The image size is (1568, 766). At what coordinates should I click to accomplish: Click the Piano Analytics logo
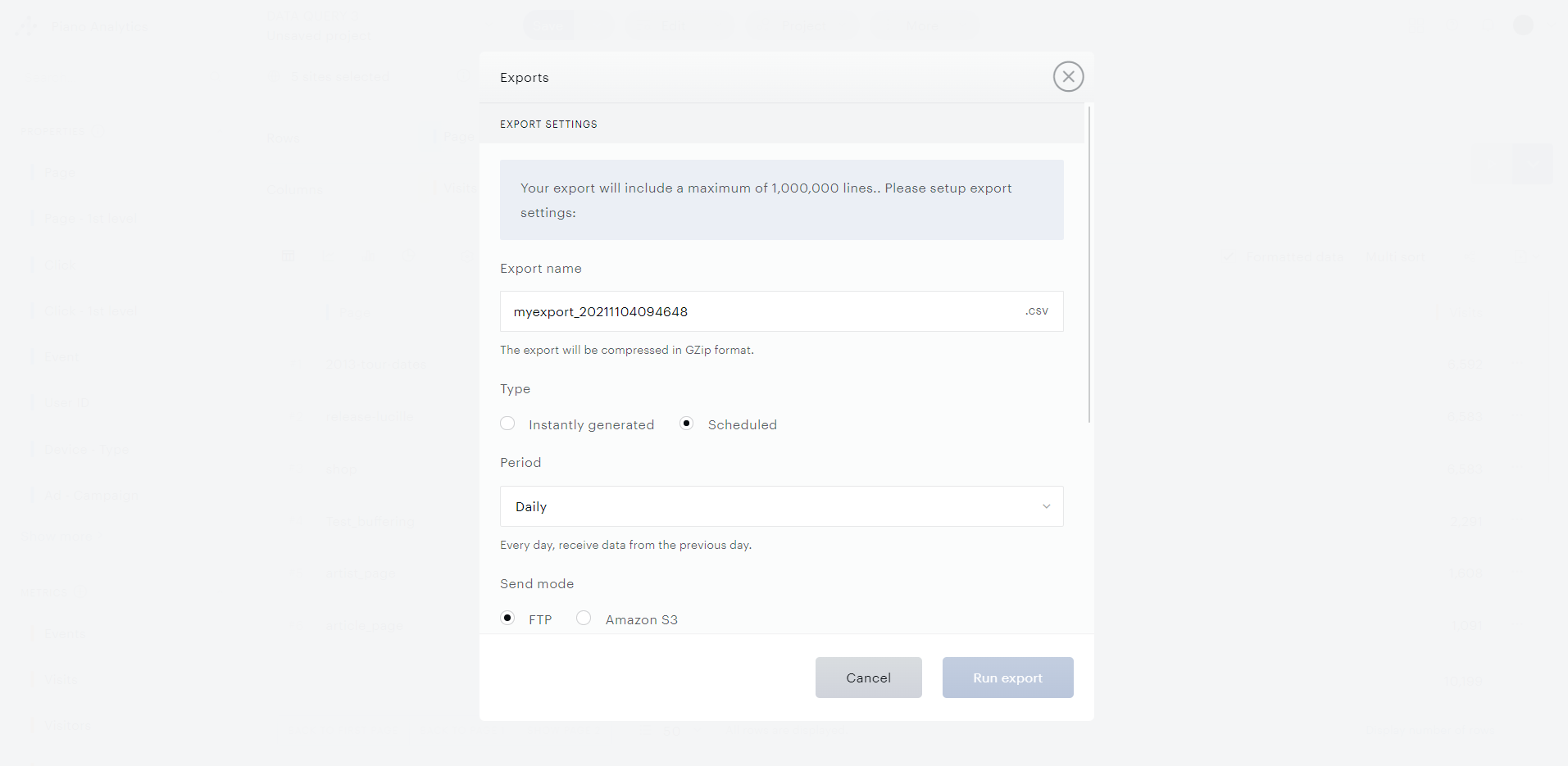[x=28, y=27]
